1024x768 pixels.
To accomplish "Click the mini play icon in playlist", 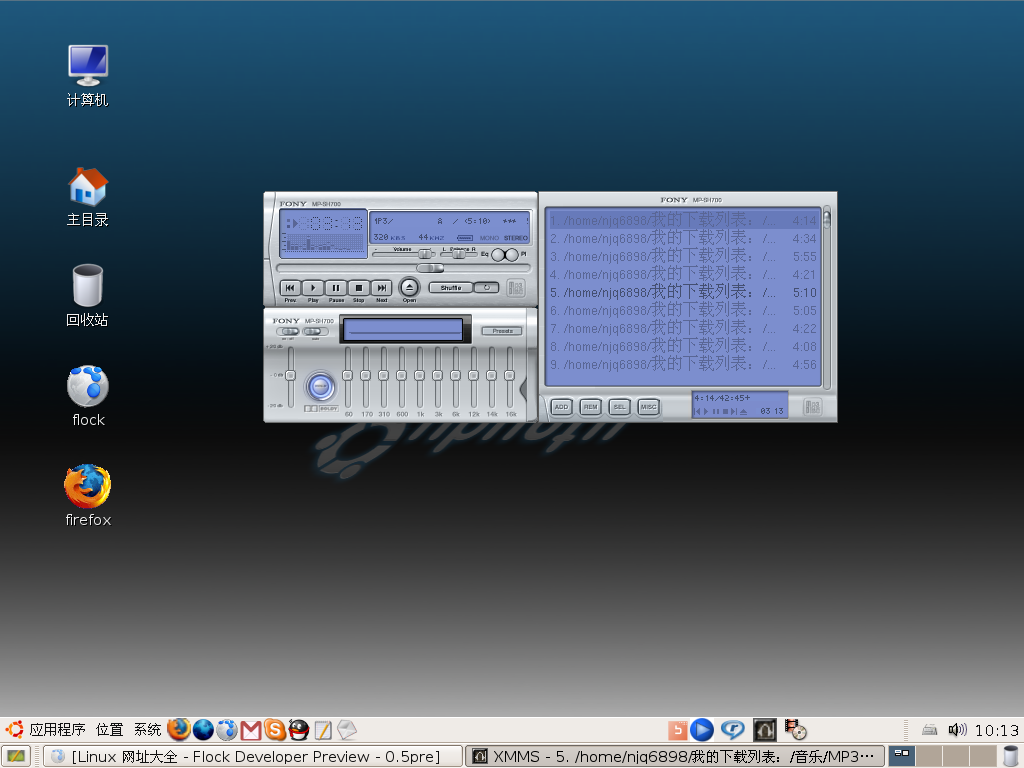I will (x=706, y=411).
